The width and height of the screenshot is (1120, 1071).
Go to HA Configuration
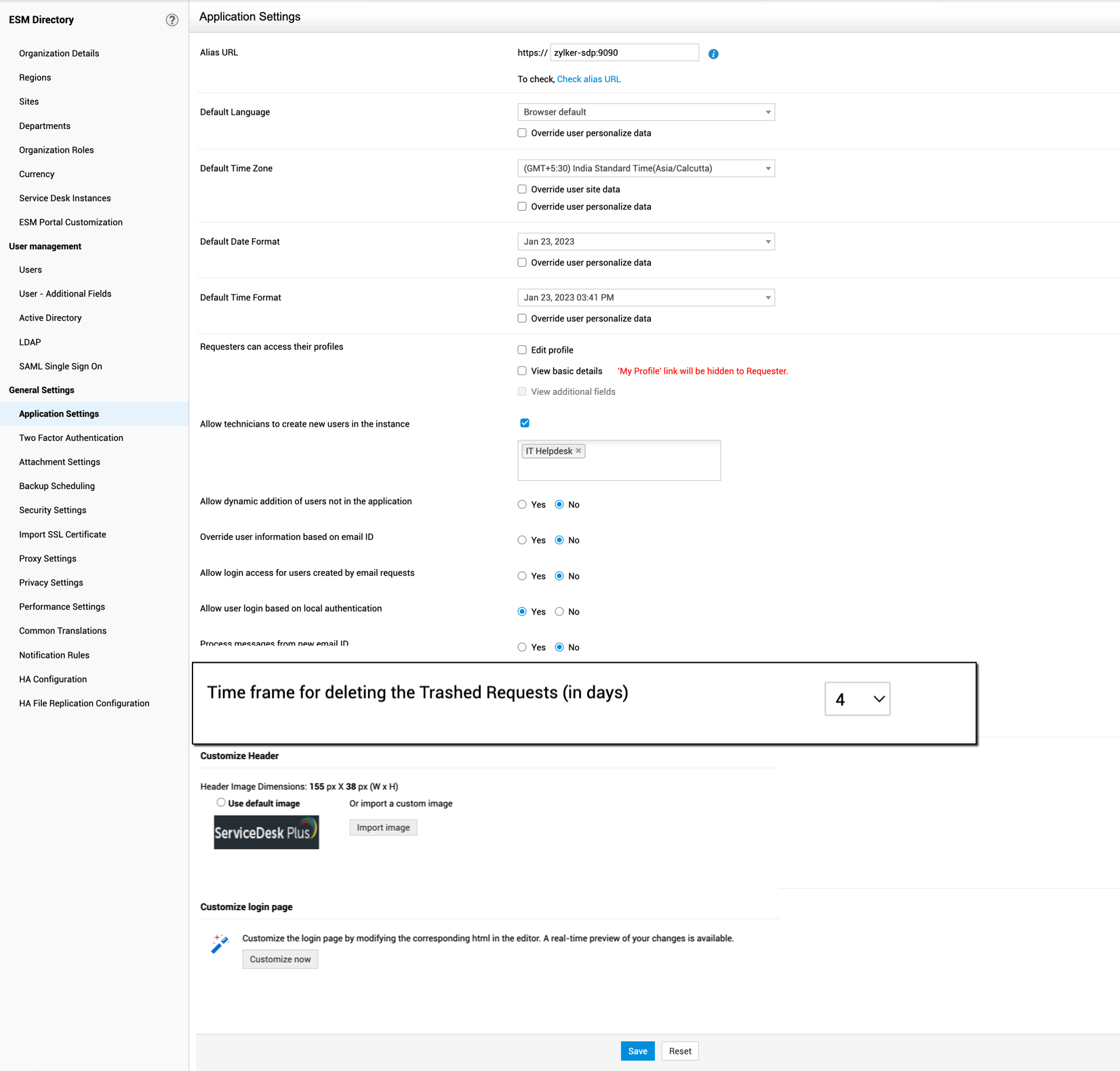[53, 680]
